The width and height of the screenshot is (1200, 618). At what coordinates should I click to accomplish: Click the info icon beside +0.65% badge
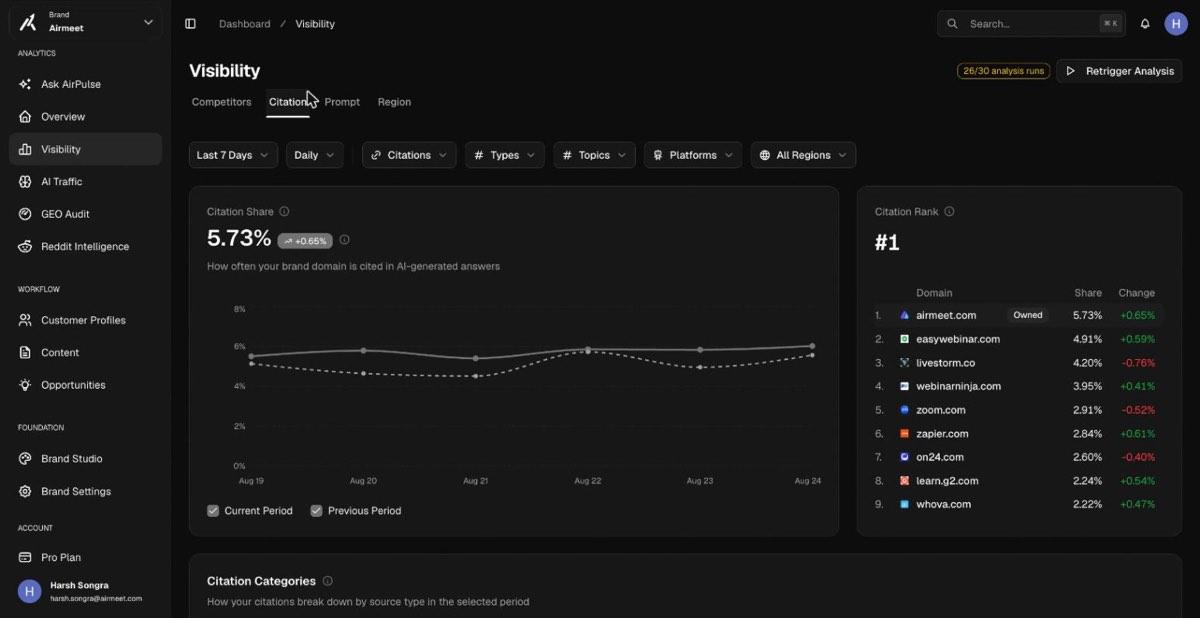(344, 240)
